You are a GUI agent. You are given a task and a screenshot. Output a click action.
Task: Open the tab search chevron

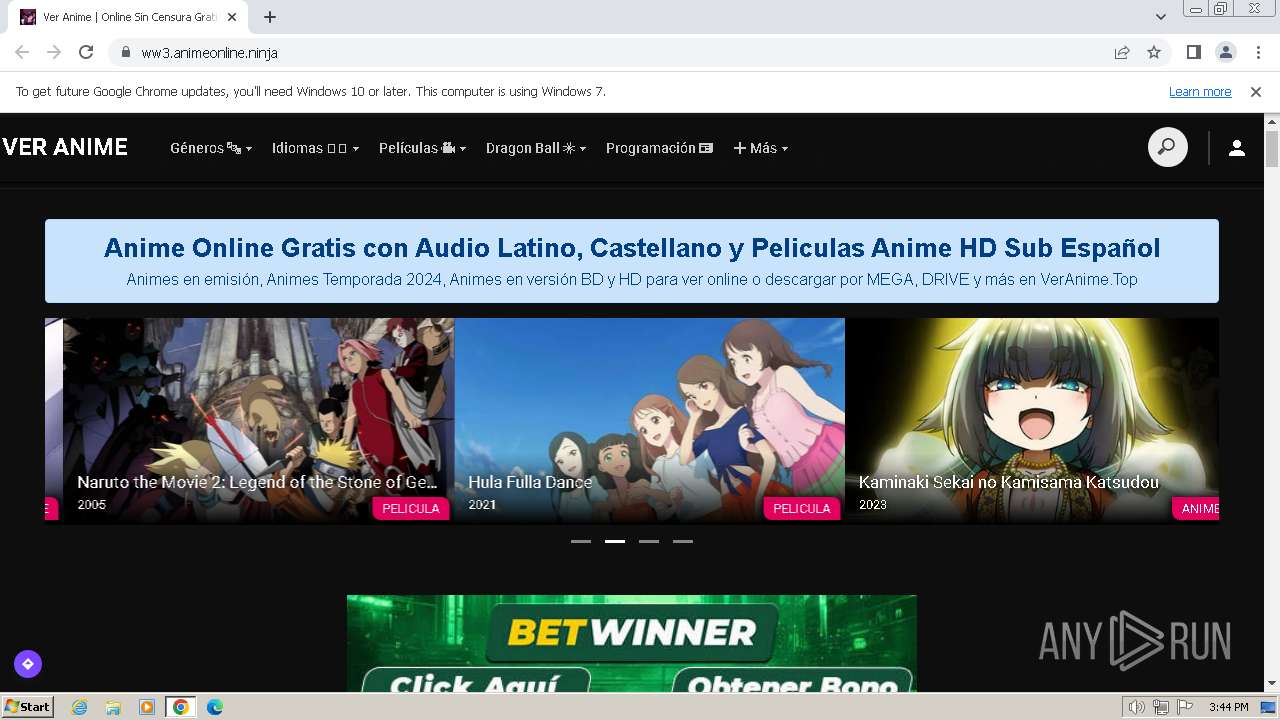click(1160, 17)
